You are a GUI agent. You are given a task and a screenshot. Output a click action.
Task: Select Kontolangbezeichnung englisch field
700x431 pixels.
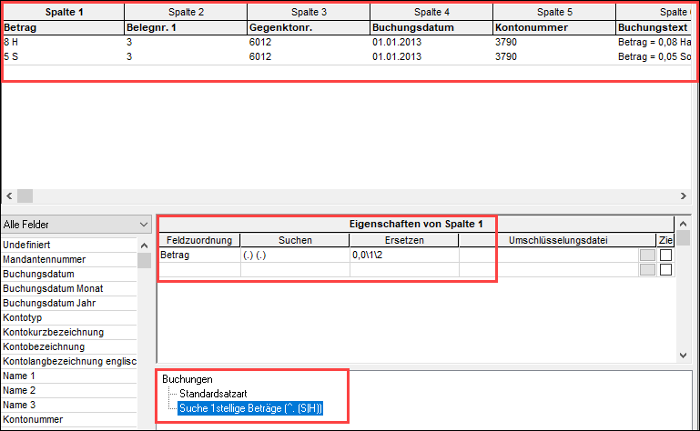[69, 361]
